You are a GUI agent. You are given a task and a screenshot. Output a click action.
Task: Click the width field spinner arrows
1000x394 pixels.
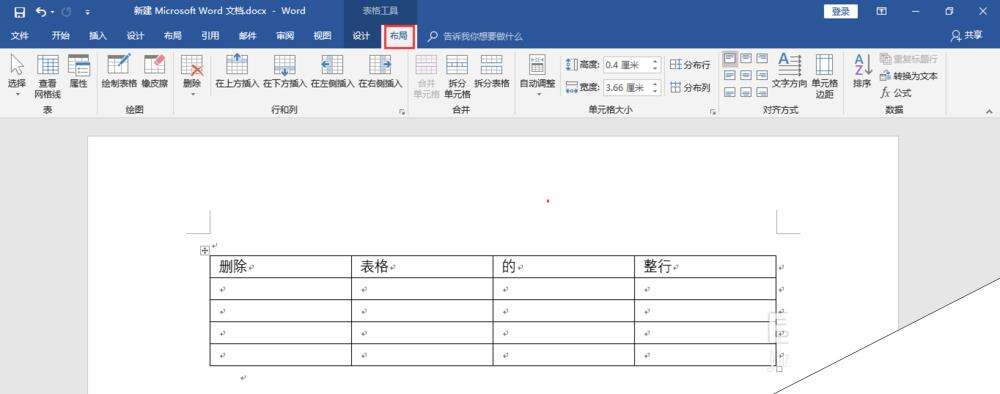[x=655, y=87]
